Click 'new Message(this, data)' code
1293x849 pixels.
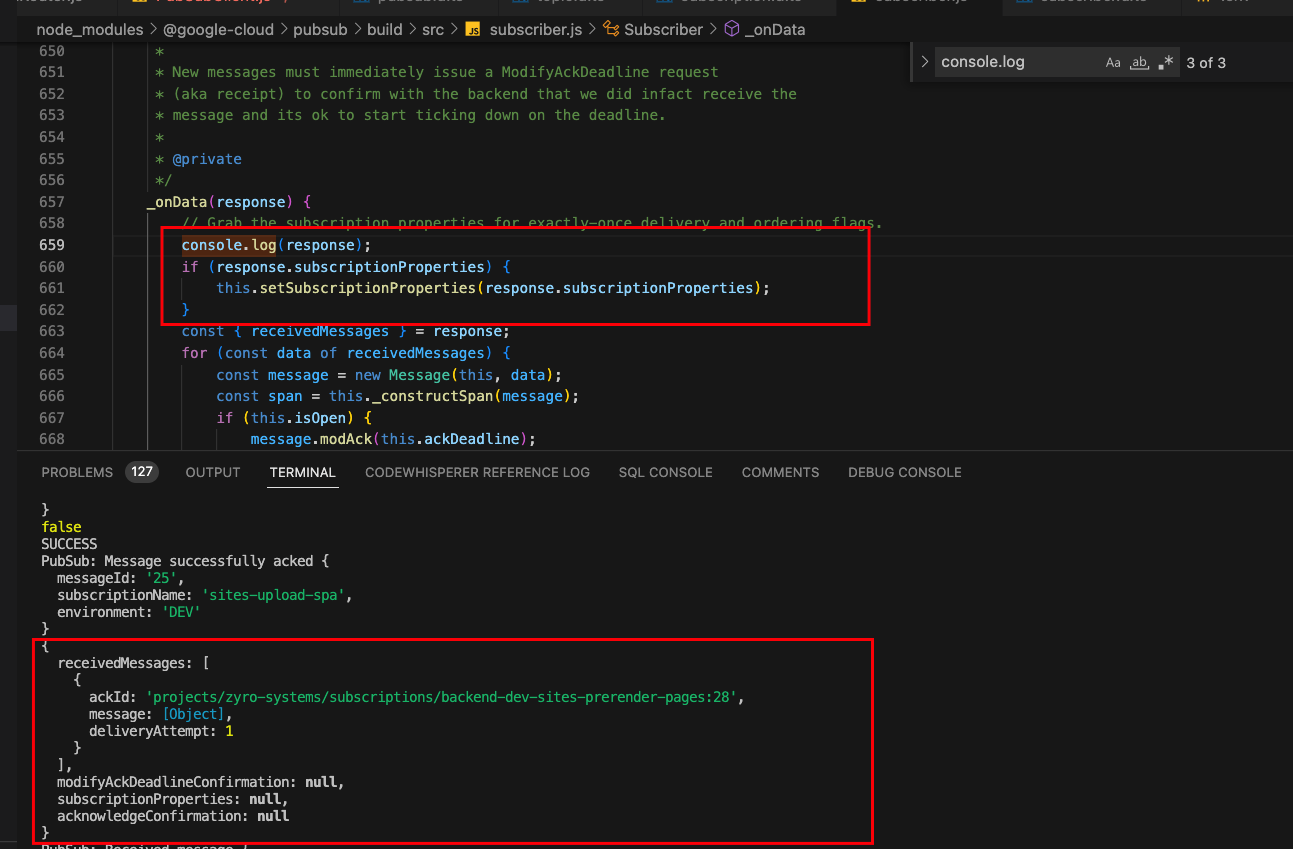(455, 375)
